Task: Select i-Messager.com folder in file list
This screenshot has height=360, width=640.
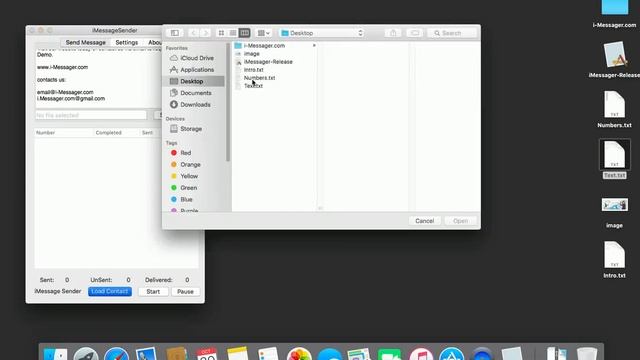Action: pyautogui.click(x=264, y=45)
